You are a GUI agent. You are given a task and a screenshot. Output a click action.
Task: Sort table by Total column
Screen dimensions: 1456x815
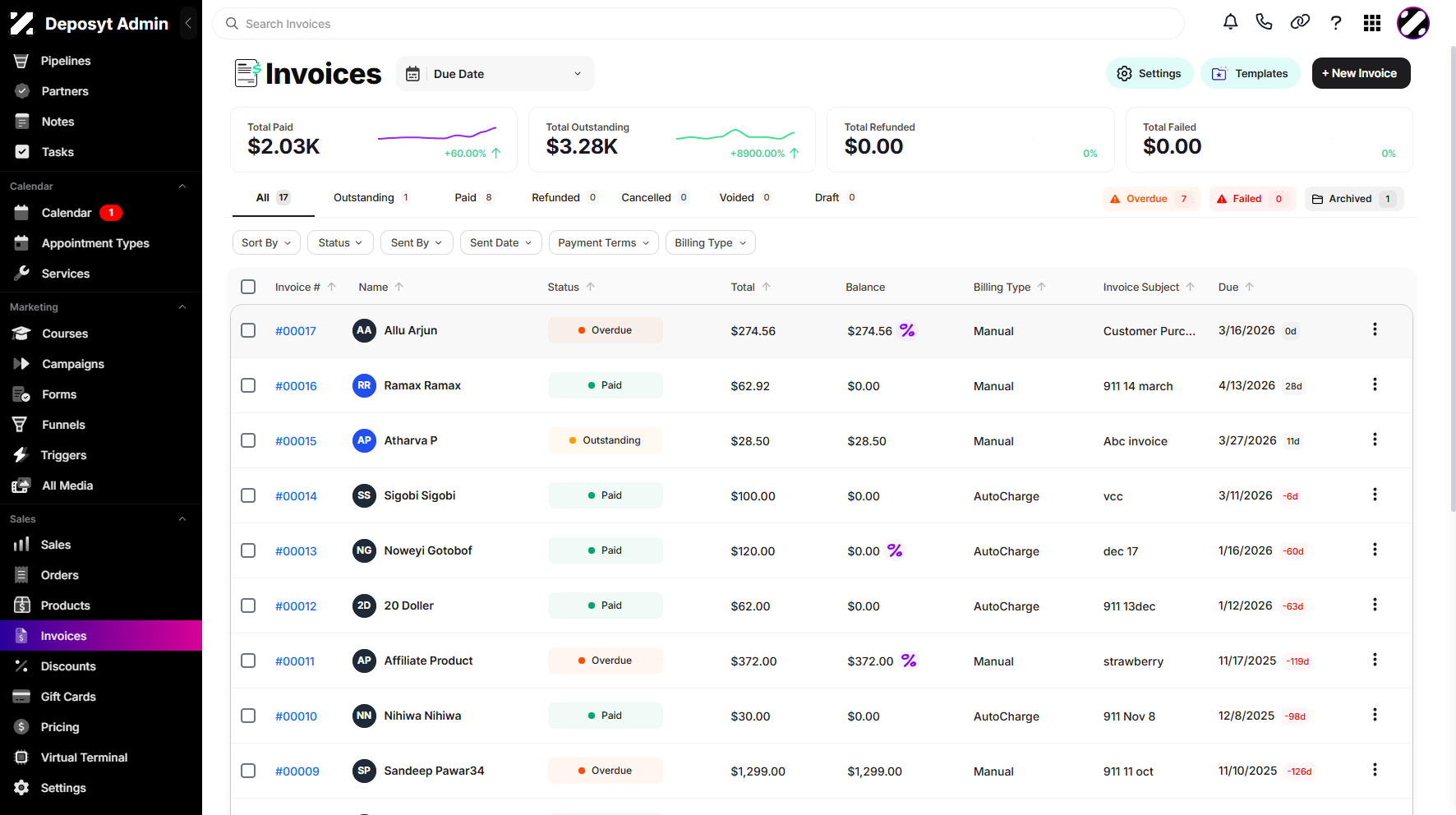coord(750,287)
